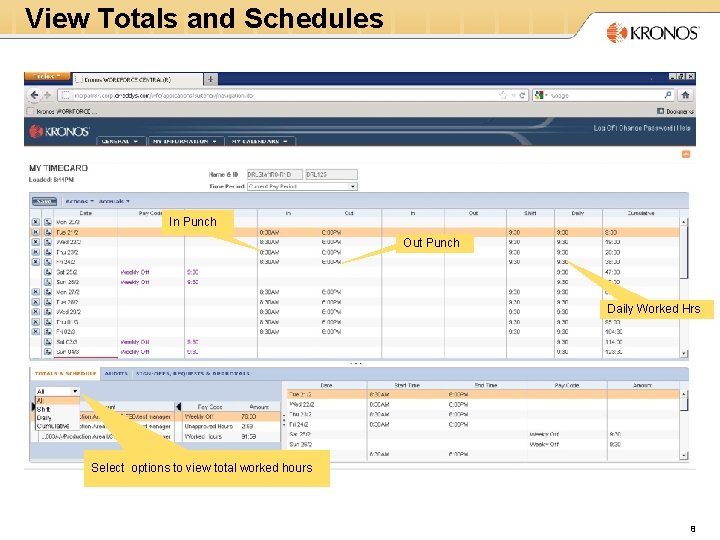Open the Accruals dropdown in timecard toolbar
720x540 pixels.
[x=114, y=201]
